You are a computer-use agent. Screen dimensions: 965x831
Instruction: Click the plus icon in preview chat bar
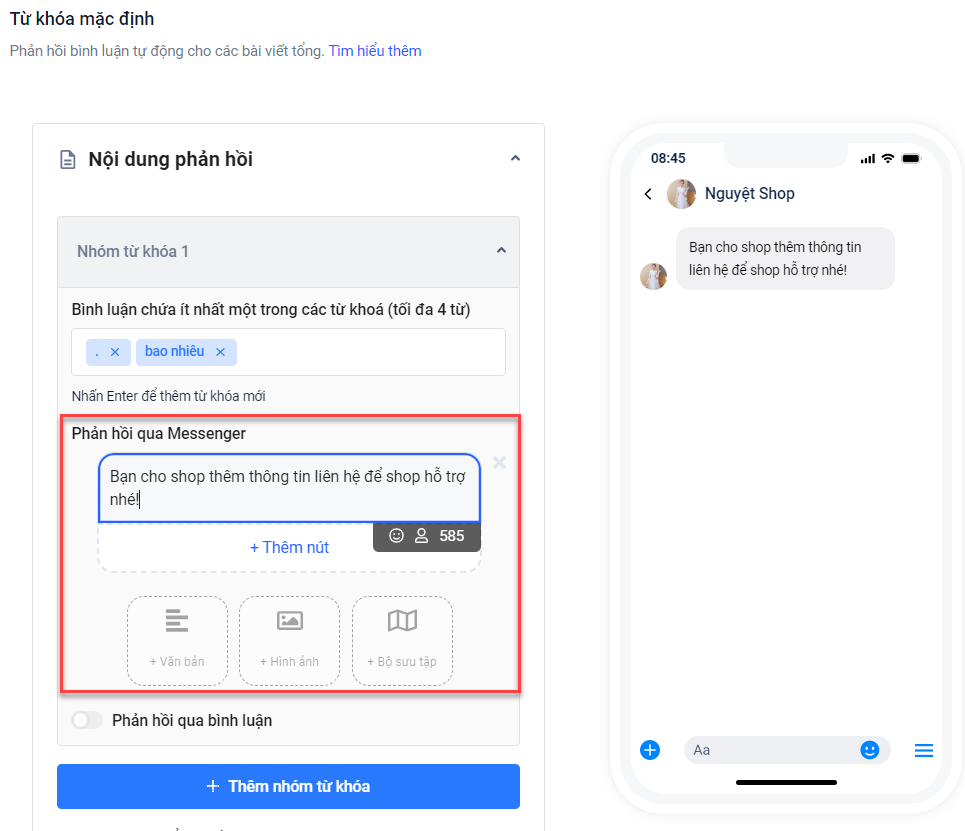point(650,750)
